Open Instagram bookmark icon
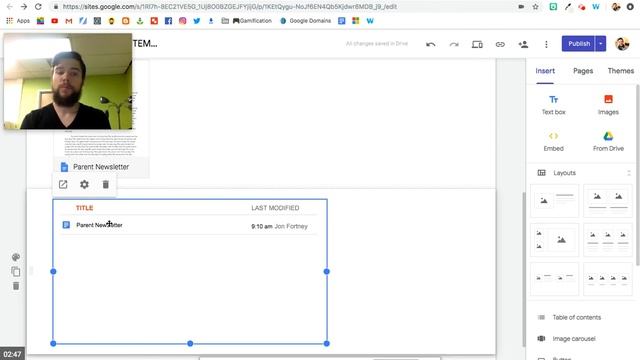The image size is (640, 360). 182,21
